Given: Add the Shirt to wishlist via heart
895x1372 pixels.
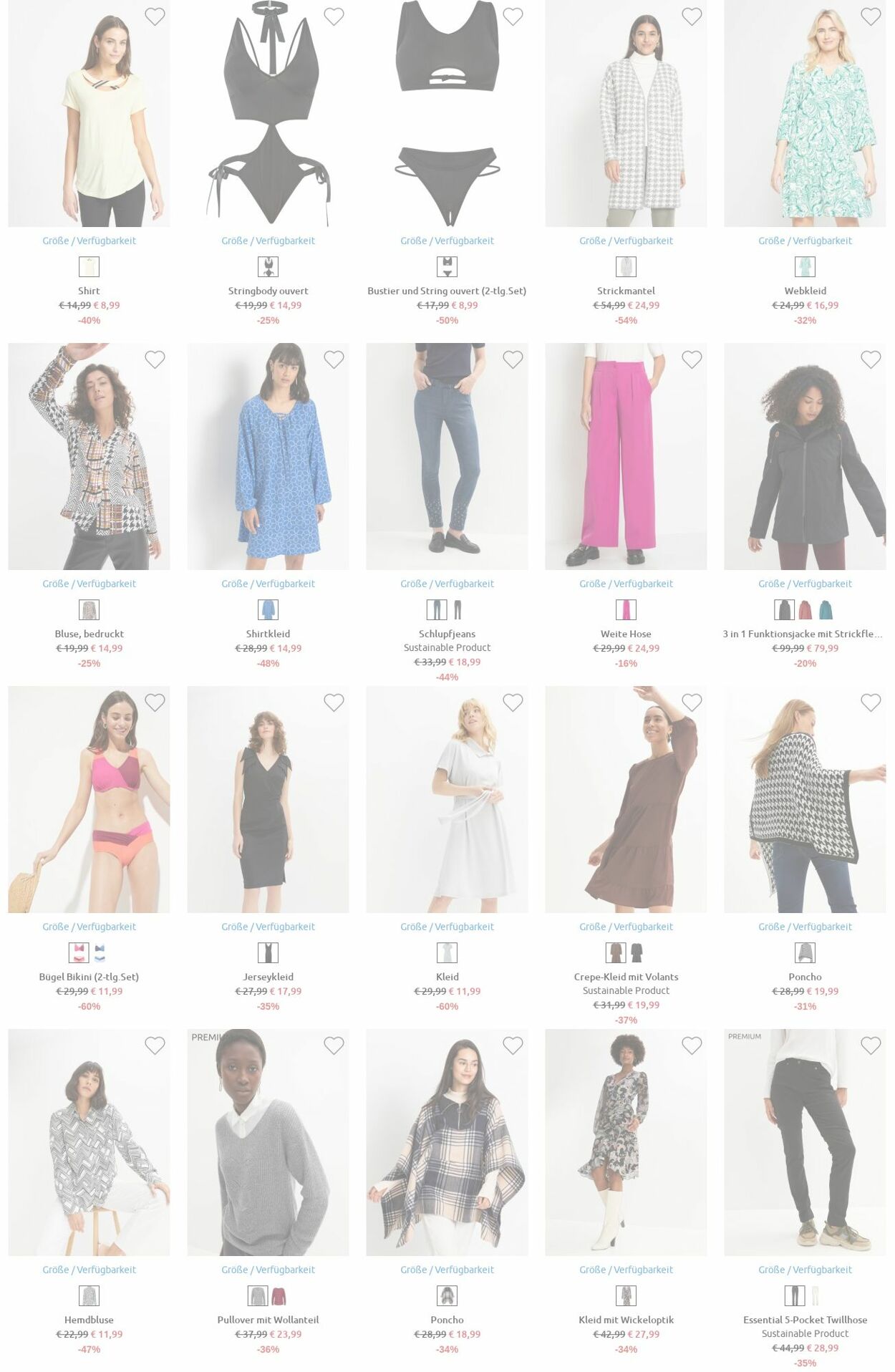Looking at the screenshot, I should [155, 16].
